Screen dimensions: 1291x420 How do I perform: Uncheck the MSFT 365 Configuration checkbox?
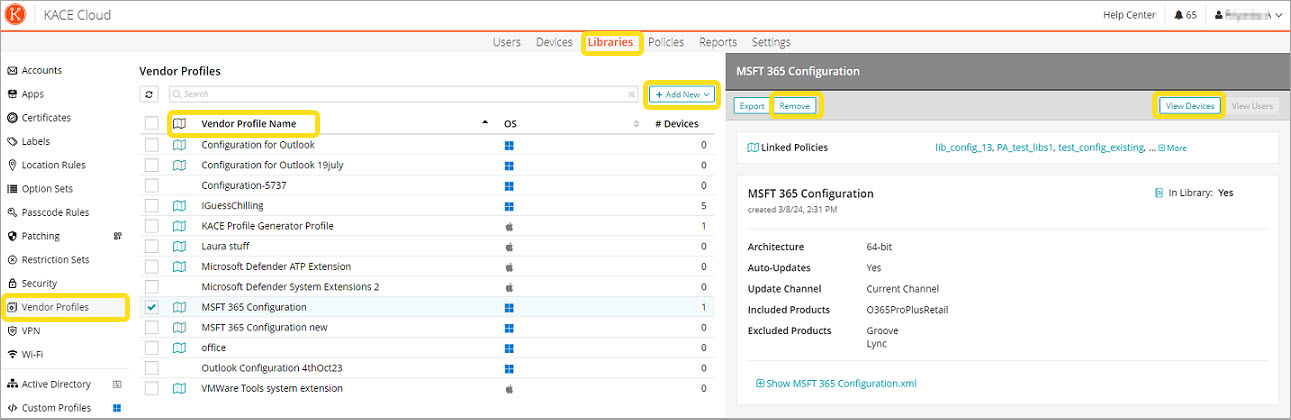pyautogui.click(x=151, y=307)
